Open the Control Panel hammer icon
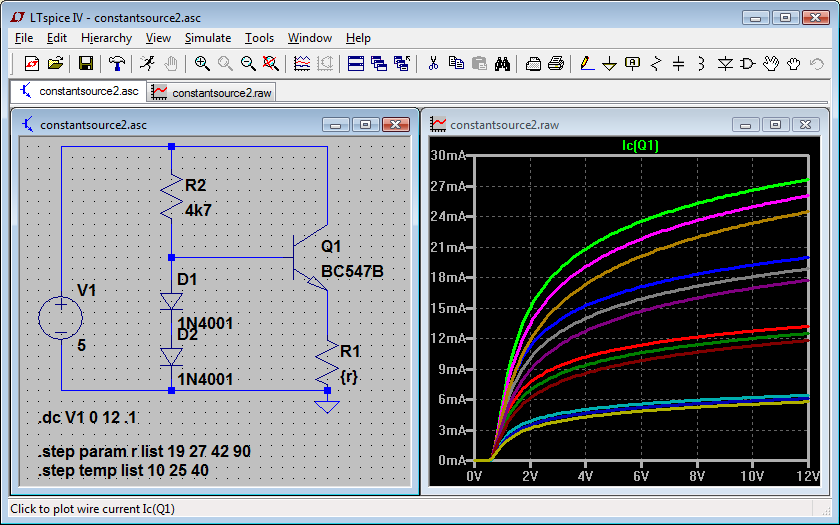 pyautogui.click(x=116, y=64)
